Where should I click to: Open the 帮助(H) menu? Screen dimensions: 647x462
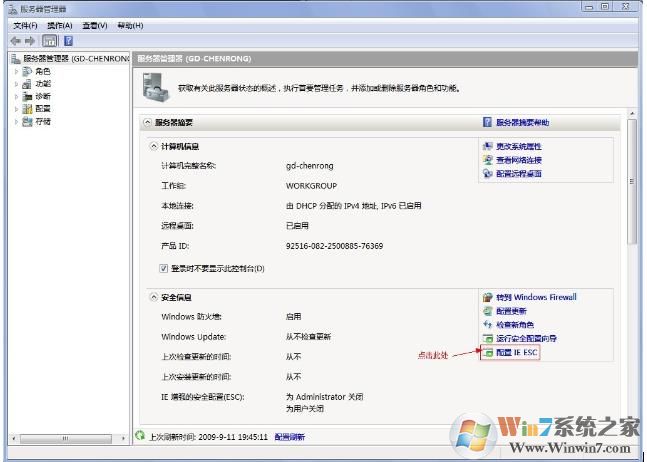click(x=130, y=26)
